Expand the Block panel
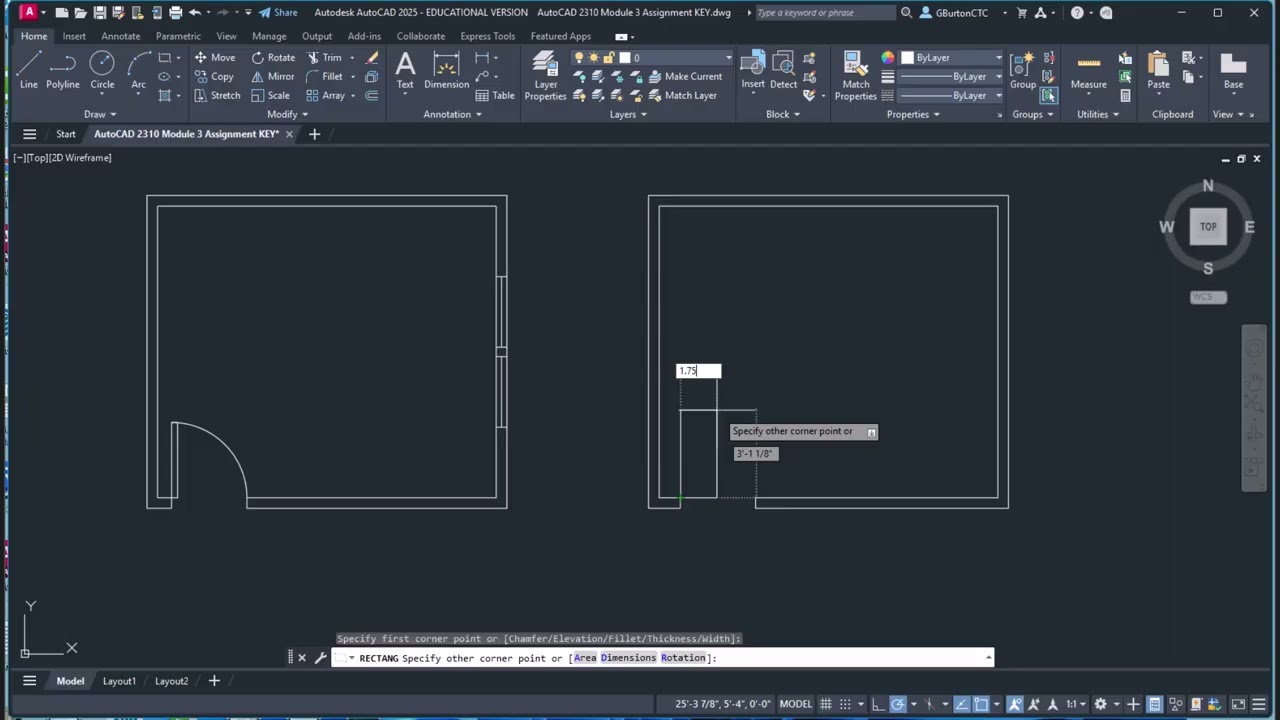The image size is (1280, 720). point(782,114)
